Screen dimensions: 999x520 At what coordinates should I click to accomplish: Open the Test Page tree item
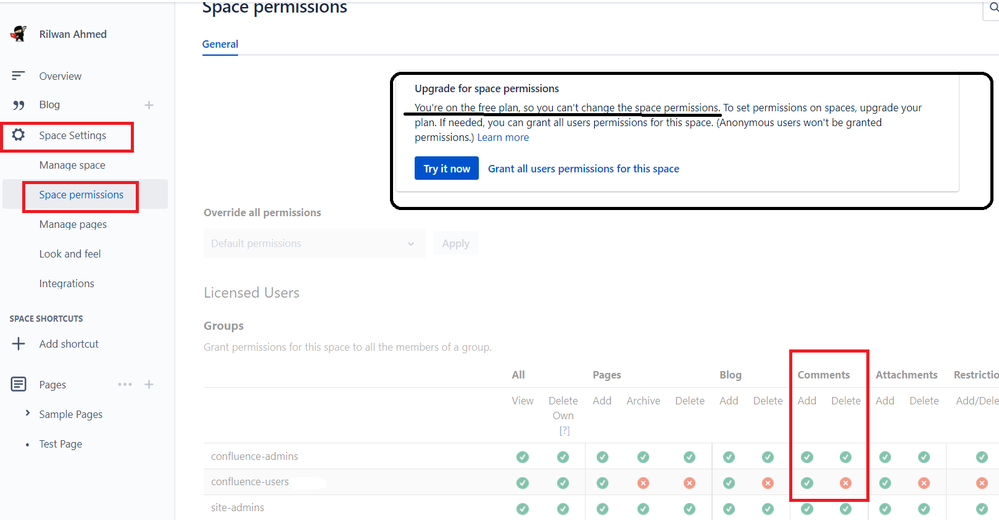(61, 444)
